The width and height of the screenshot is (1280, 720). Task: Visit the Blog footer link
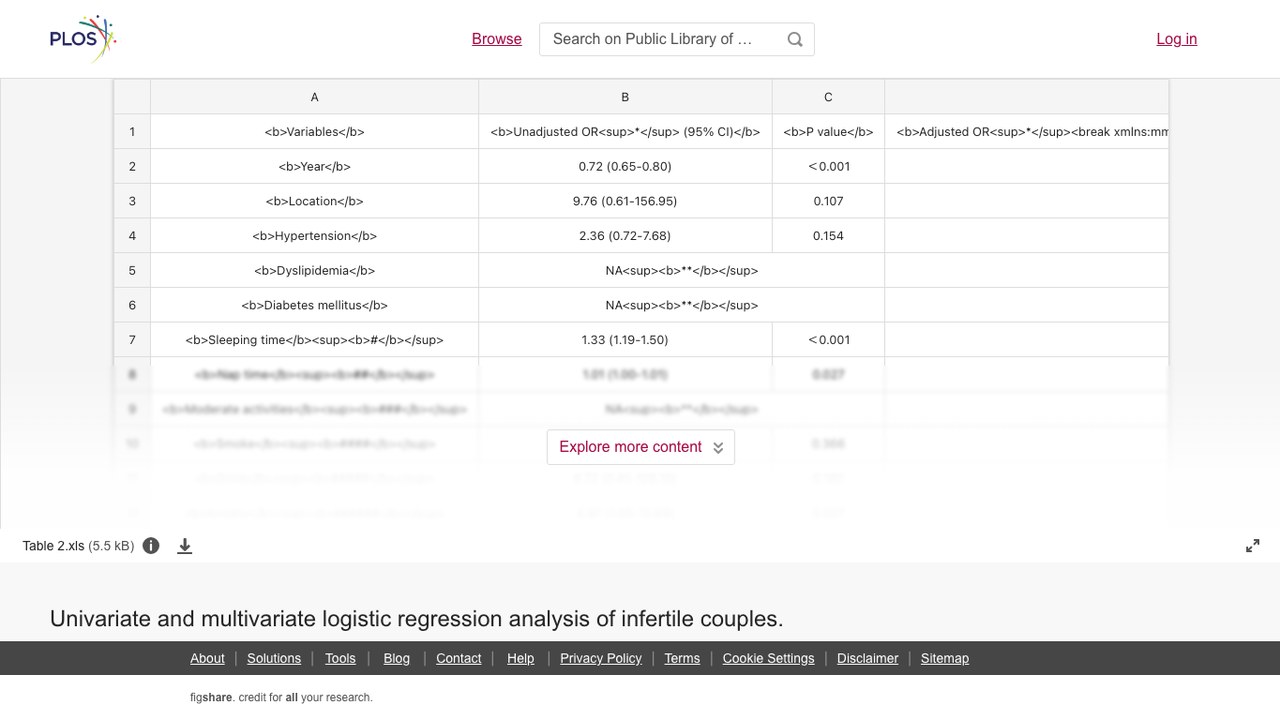[397, 658]
